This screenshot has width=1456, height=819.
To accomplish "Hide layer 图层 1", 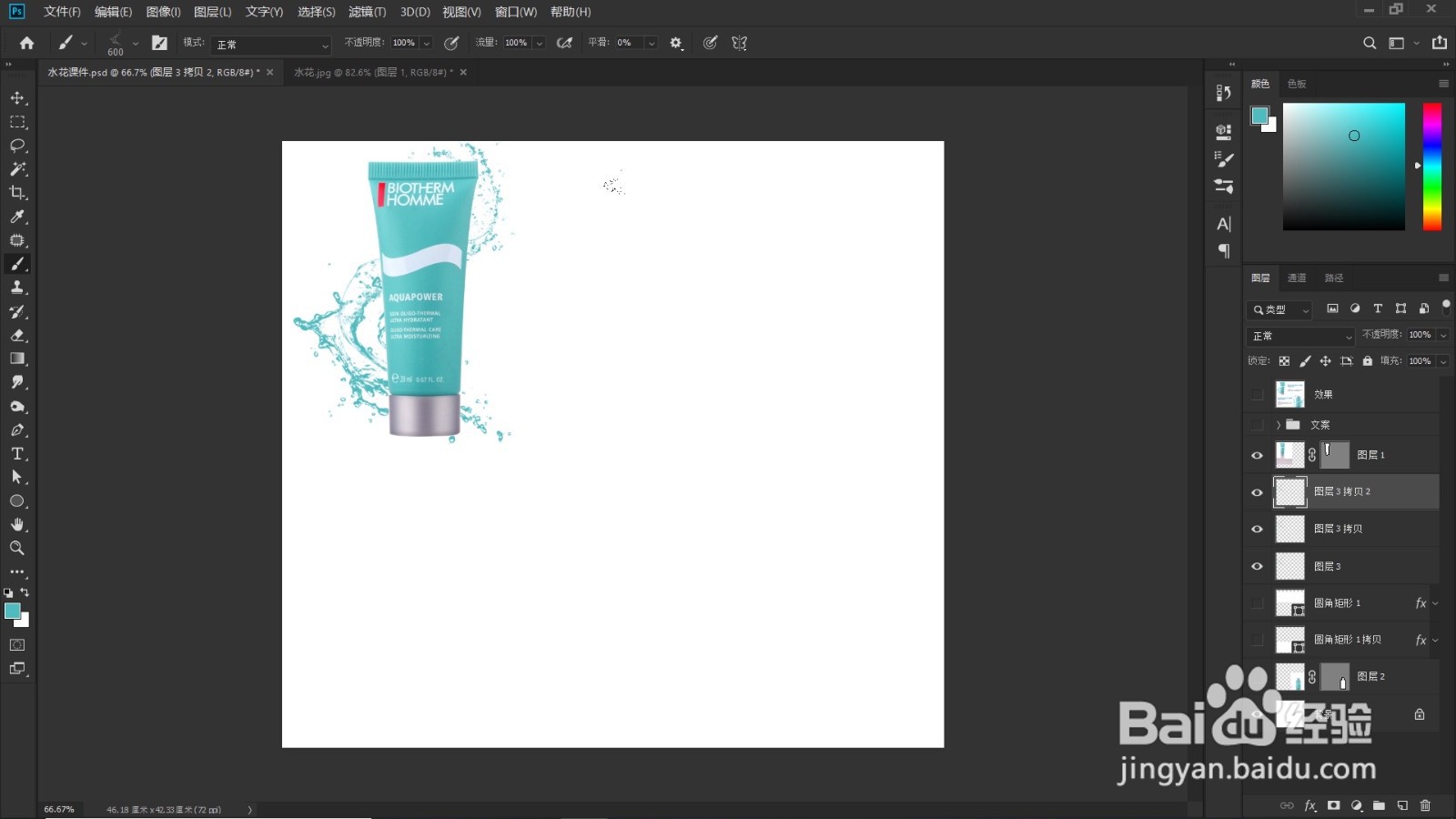I will (1258, 455).
